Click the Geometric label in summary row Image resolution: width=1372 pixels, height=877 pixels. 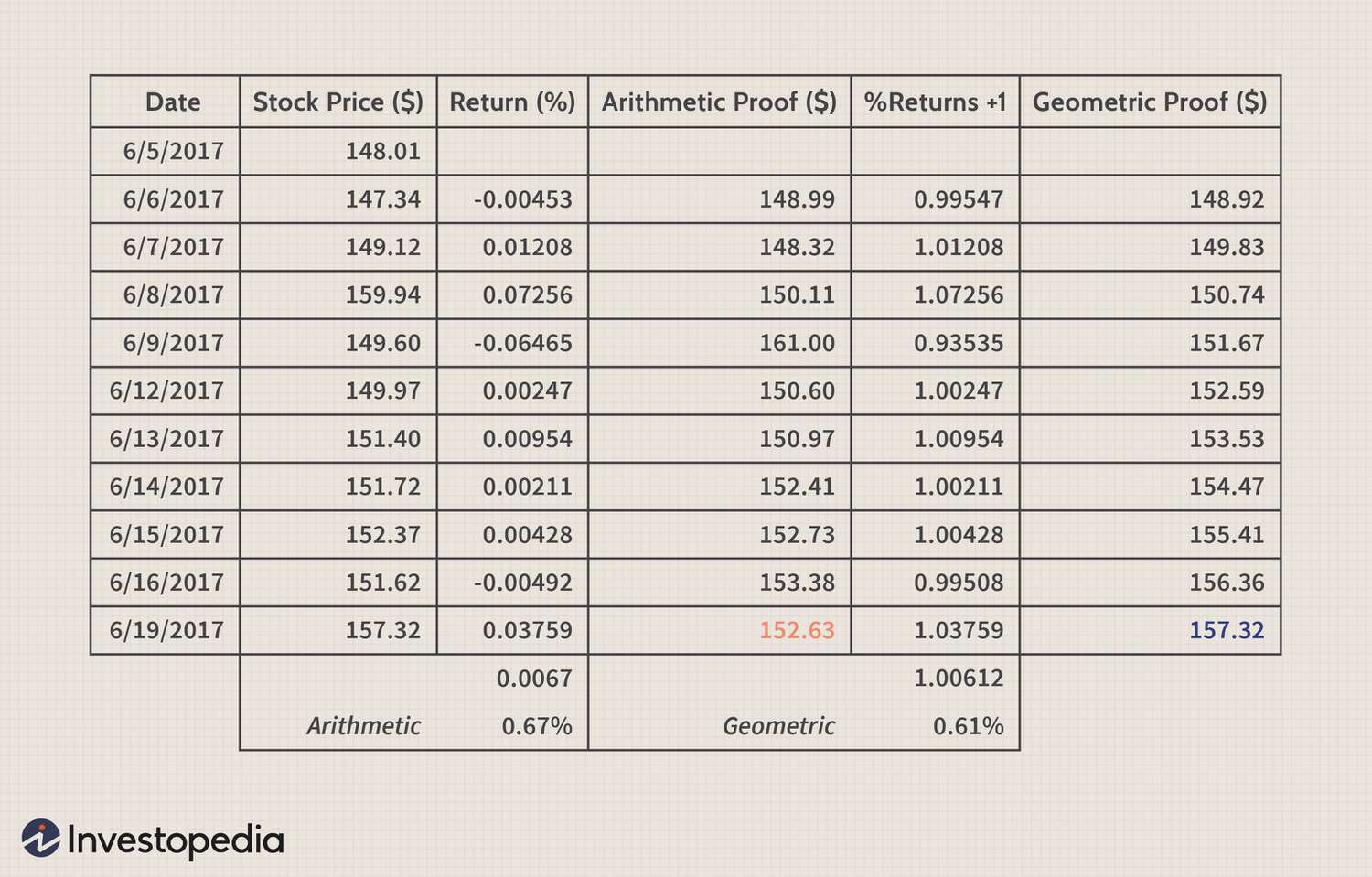tap(778, 726)
